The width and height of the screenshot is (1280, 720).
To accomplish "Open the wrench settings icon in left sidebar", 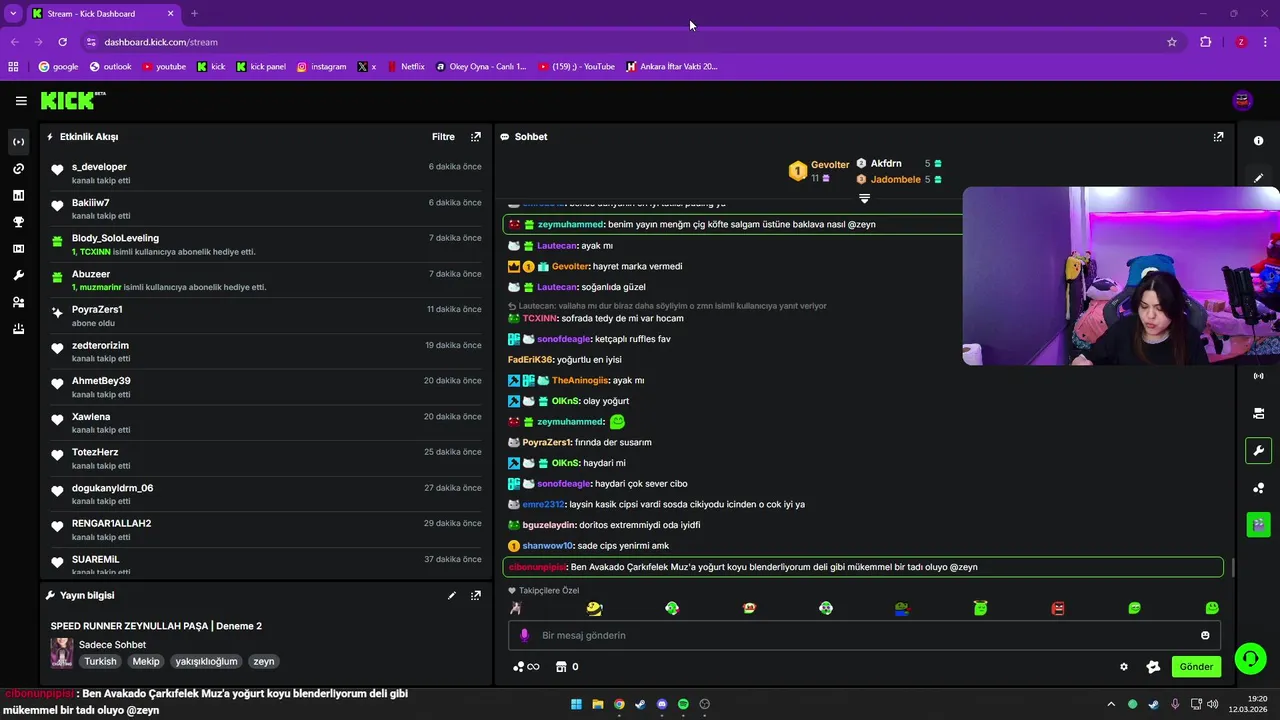I will 18,275.
